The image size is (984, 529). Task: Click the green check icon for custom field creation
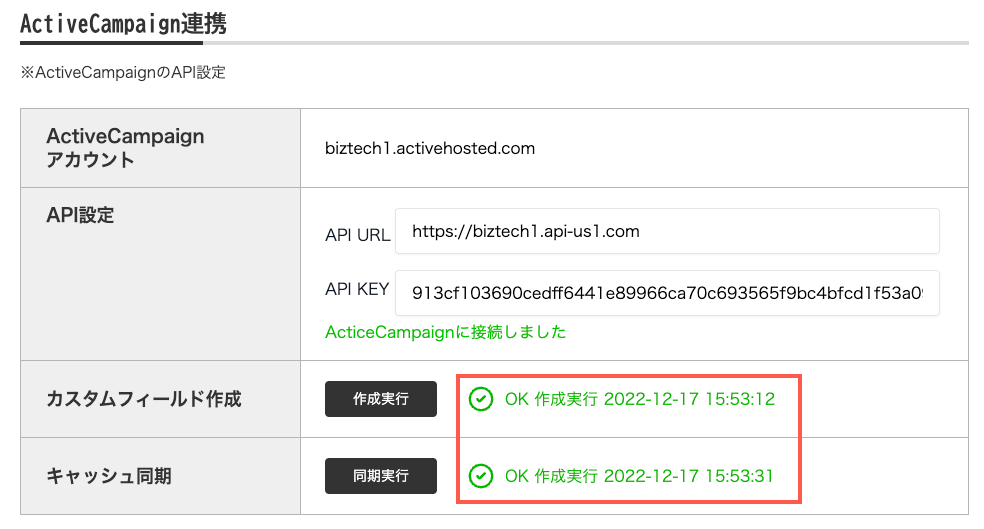click(x=480, y=400)
